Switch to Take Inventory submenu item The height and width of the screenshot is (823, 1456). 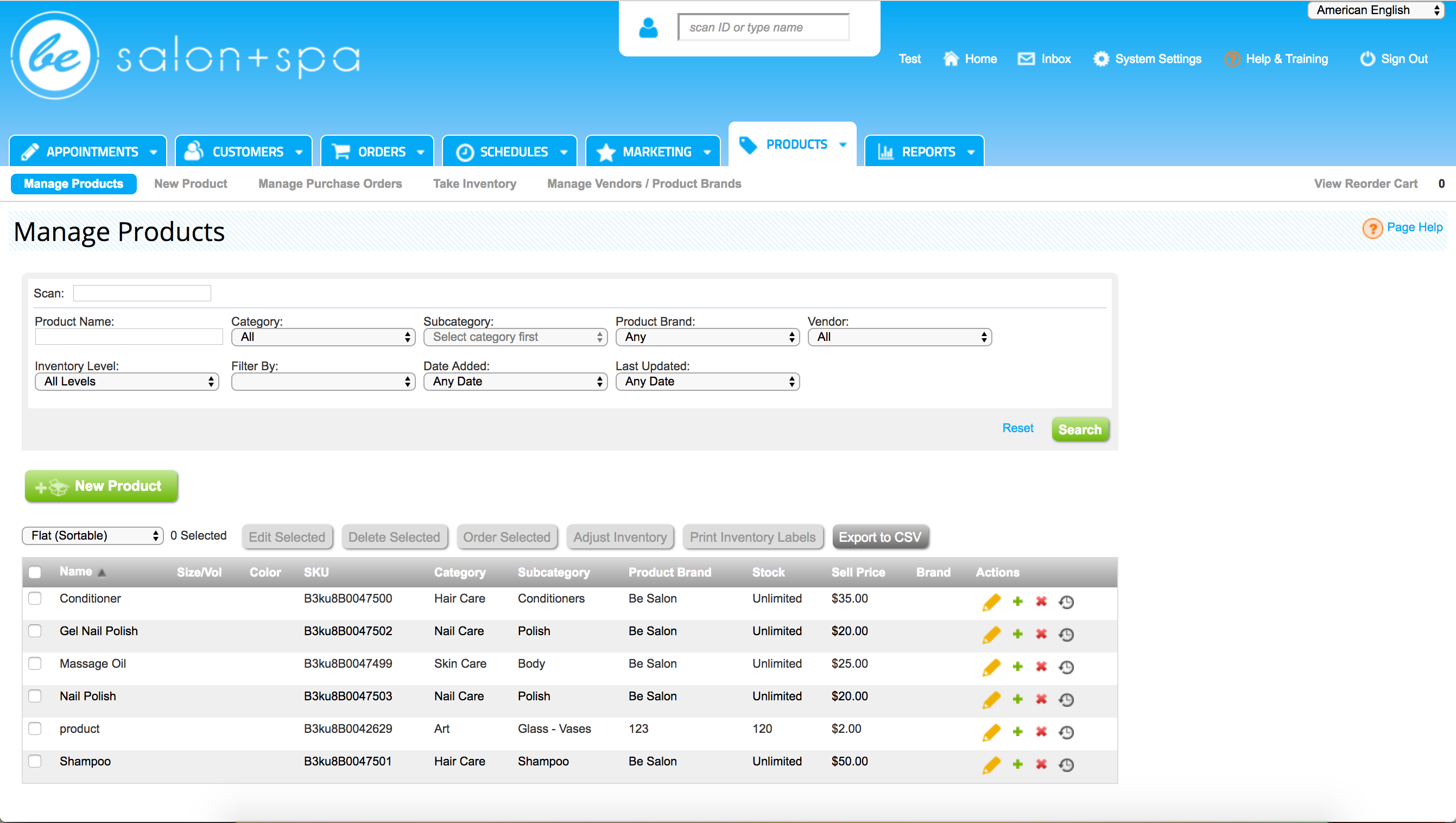tap(474, 183)
